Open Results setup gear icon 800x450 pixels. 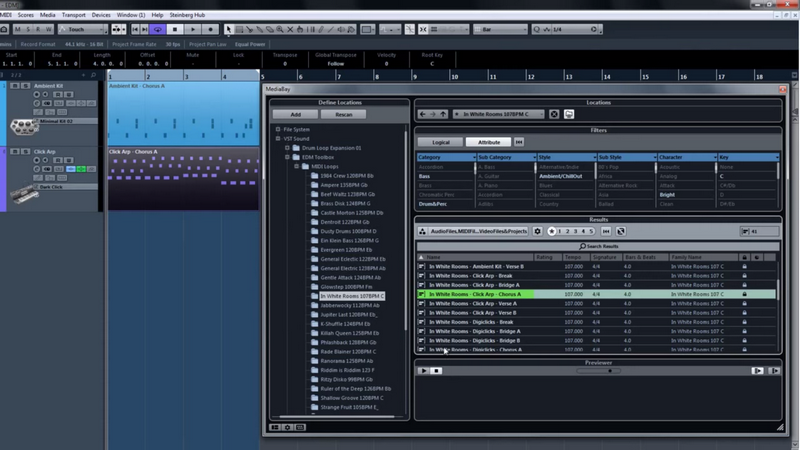[537, 231]
